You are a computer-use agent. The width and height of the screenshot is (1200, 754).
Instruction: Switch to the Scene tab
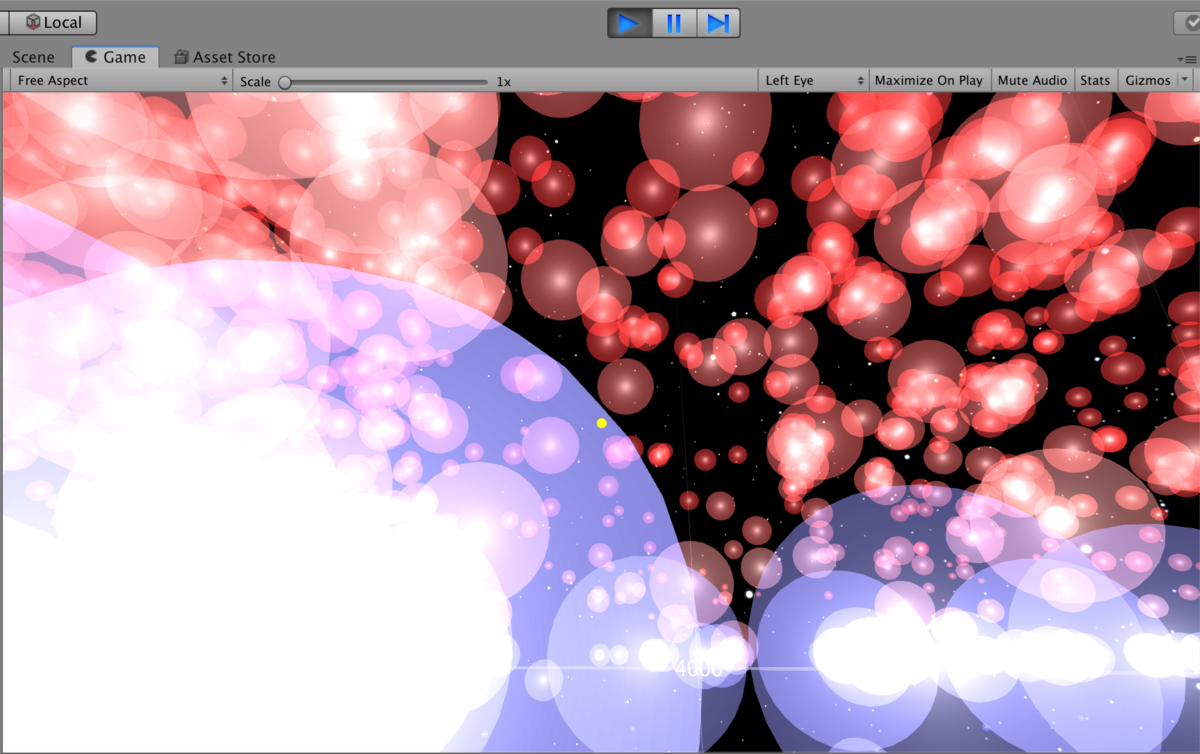tap(34, 57)
